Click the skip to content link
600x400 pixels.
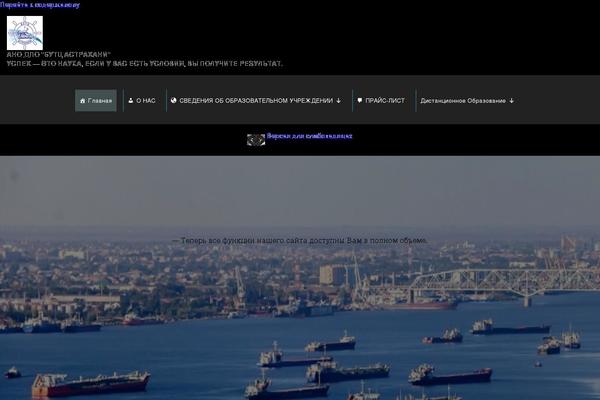(x=40, y=5)
